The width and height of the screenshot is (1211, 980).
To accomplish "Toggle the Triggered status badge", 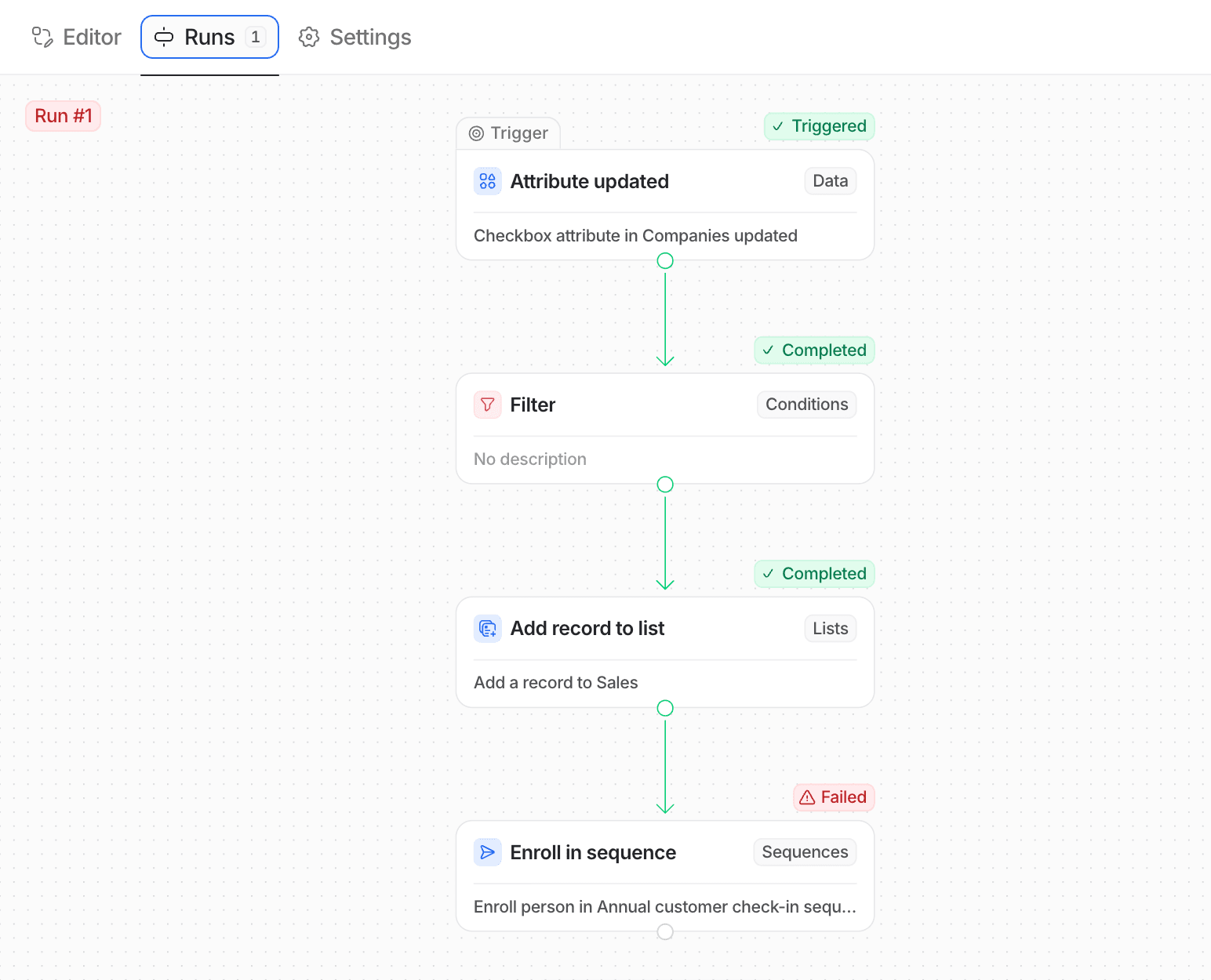I will pyautogui.click(x=818, y=126).
